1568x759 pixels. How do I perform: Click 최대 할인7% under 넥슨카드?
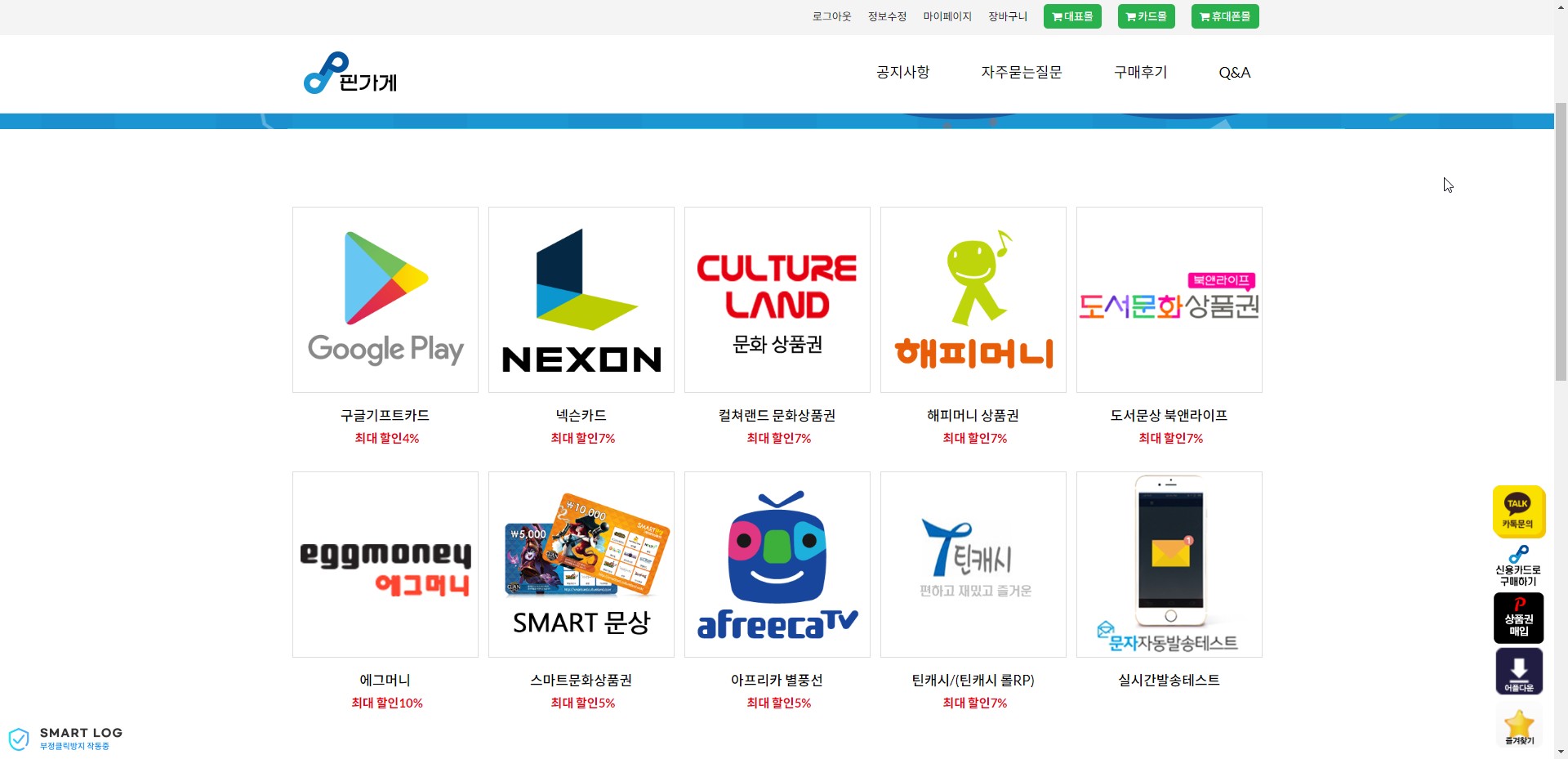(583, 438)
